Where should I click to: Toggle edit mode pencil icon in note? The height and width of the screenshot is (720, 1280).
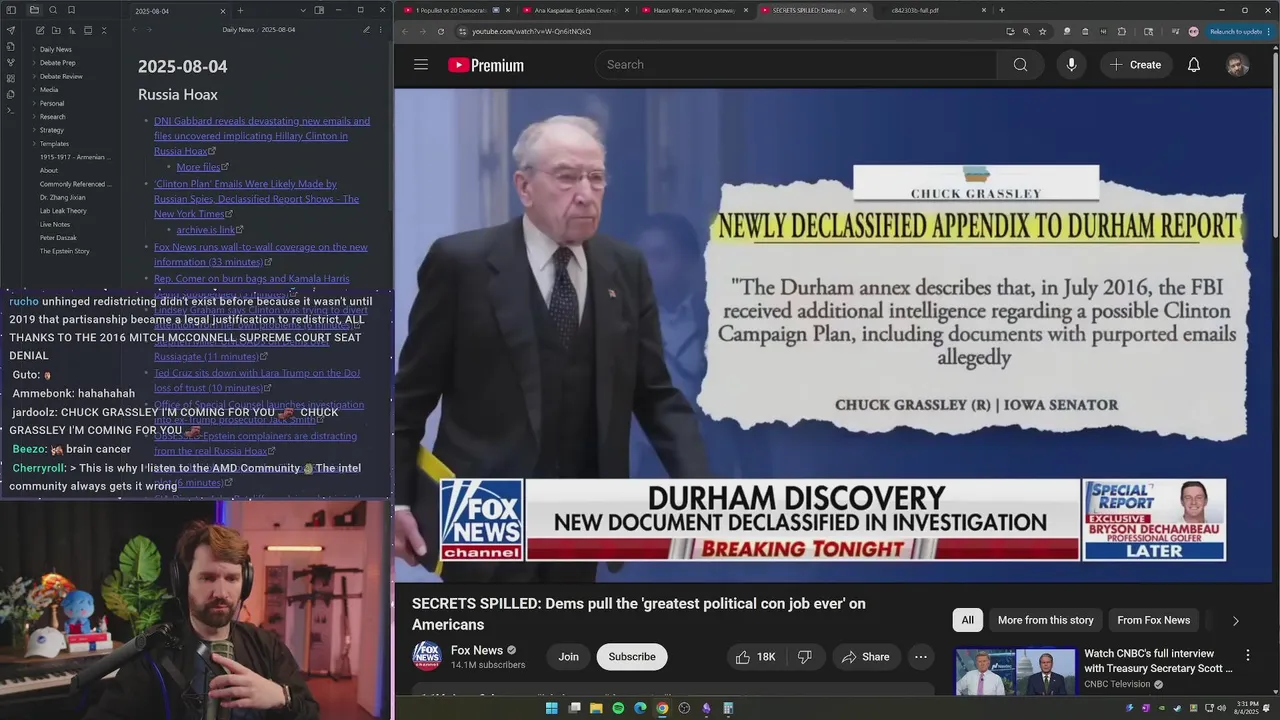367,30
